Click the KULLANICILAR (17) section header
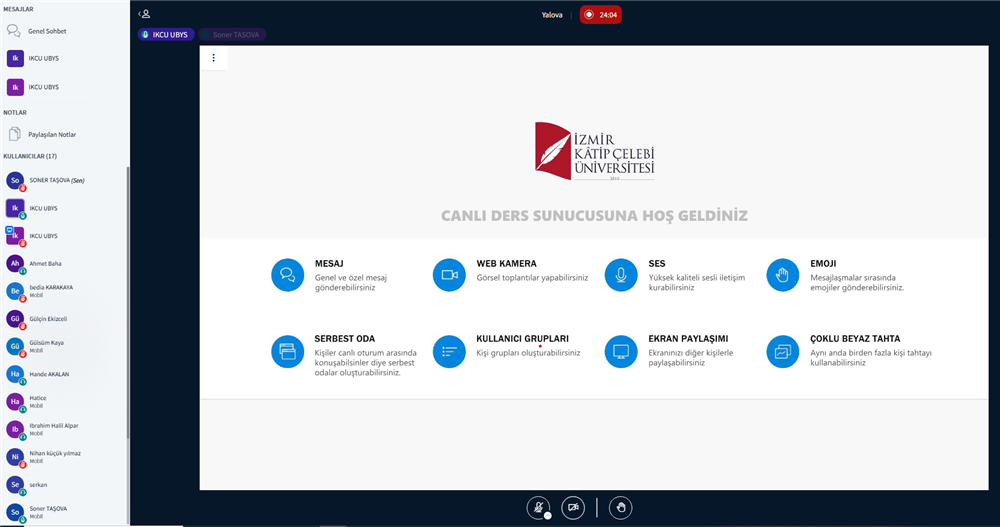1000x527 pixels. click(x=30, y=156)
